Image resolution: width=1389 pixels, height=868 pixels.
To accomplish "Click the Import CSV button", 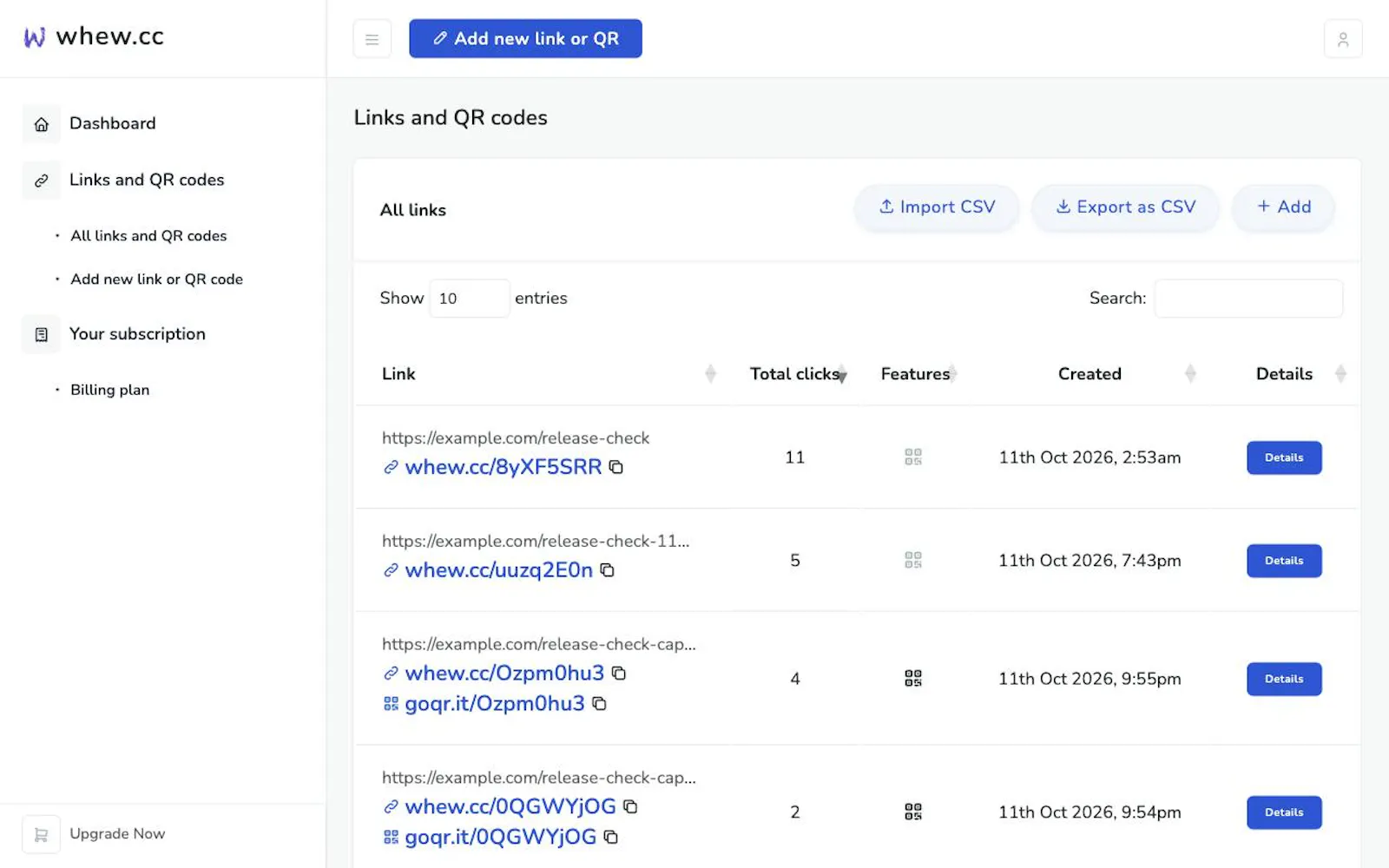I will [x=937, y=207].
